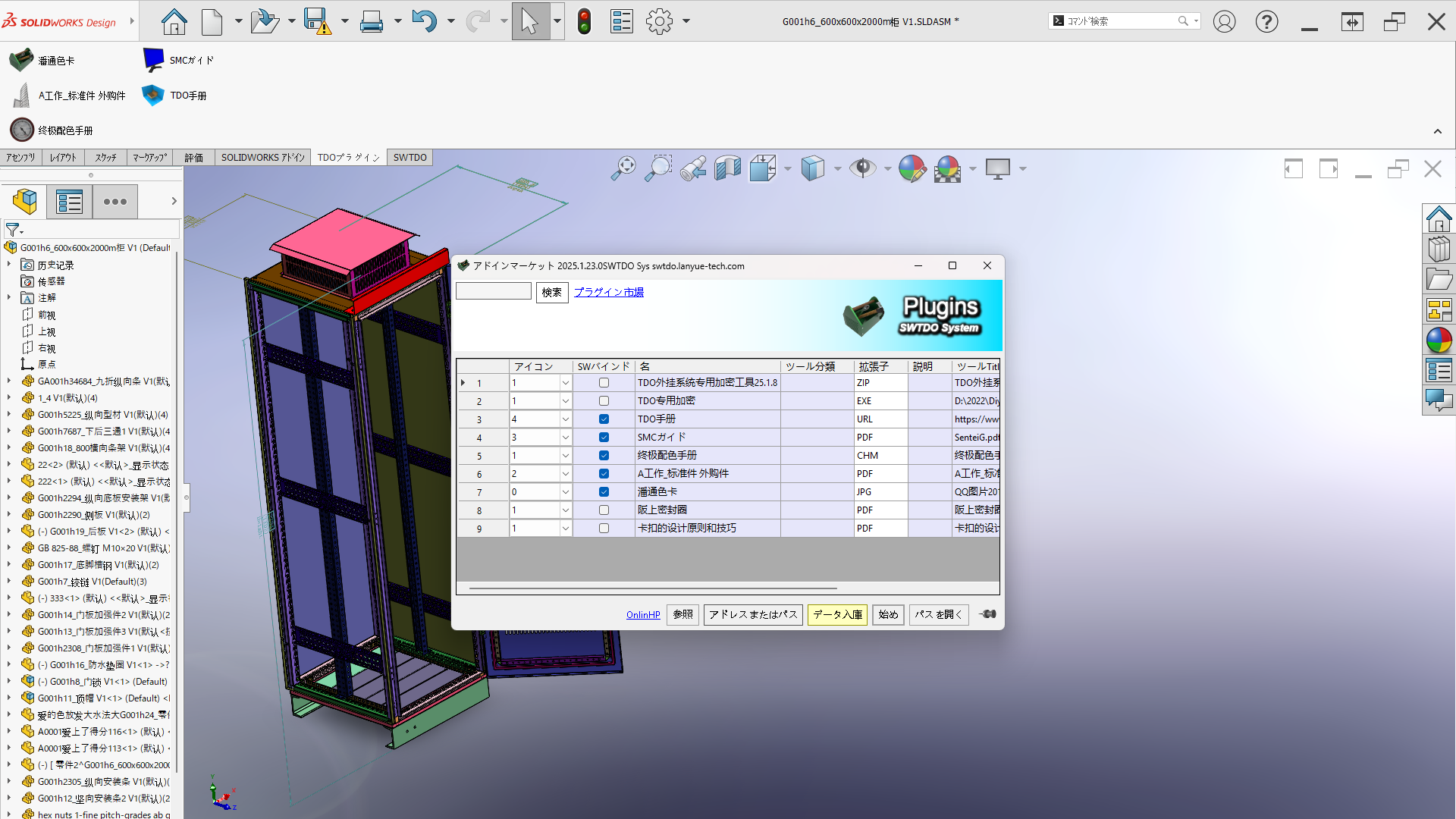Viewport: 1456px width, 819px height.
Task: Click the yellow データ入庫 button
Action: click(837, 614)
